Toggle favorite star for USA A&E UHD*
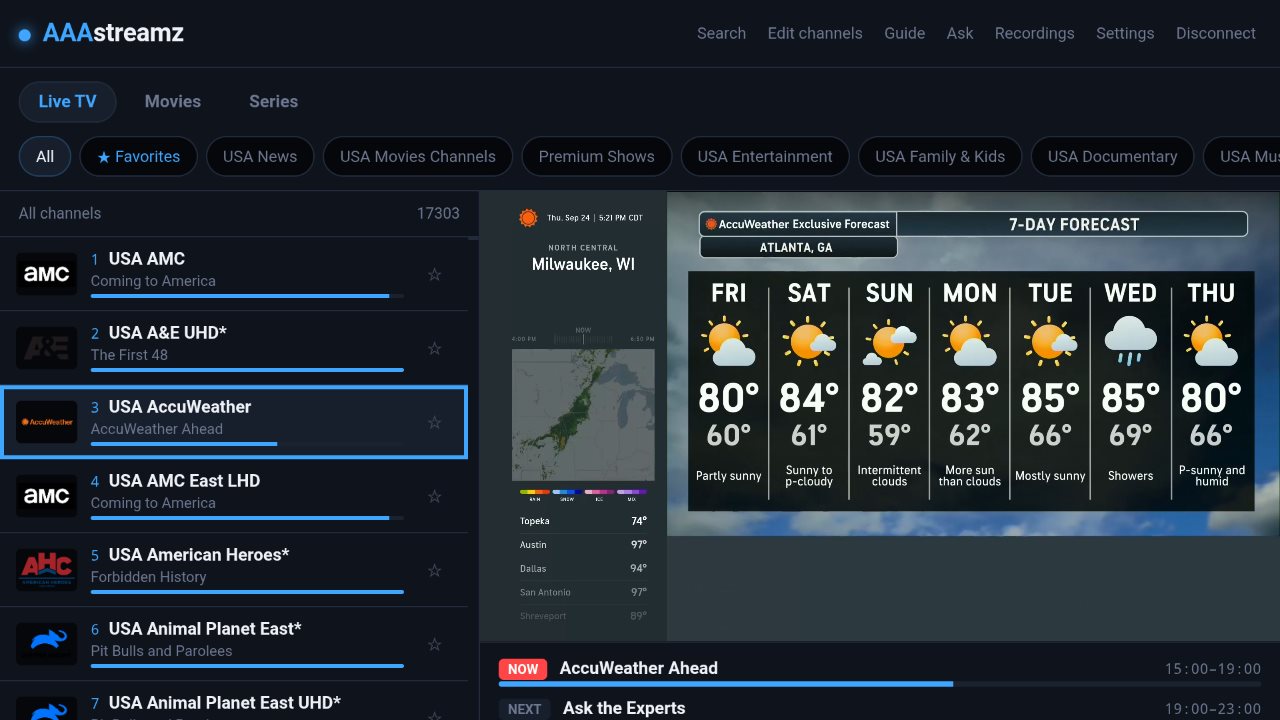The width and height of the screenshot is (1280, 720). point(434,348)
